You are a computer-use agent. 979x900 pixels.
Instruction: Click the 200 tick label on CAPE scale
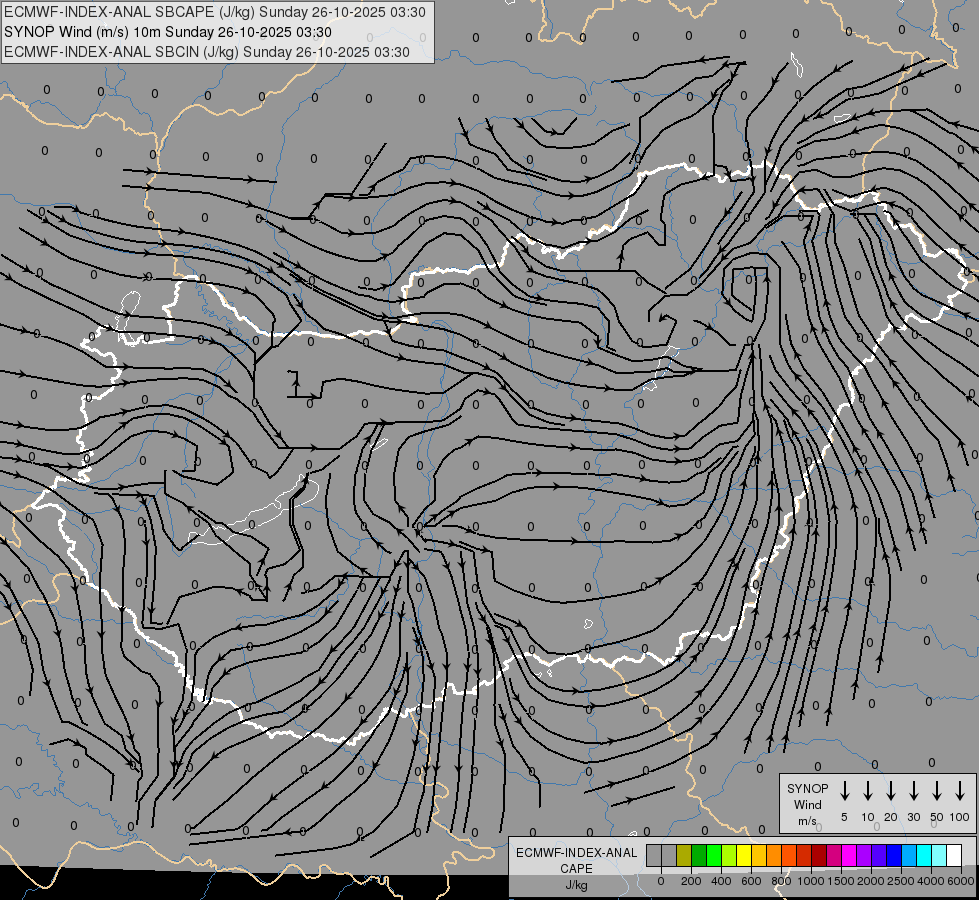tap(691, 881)
